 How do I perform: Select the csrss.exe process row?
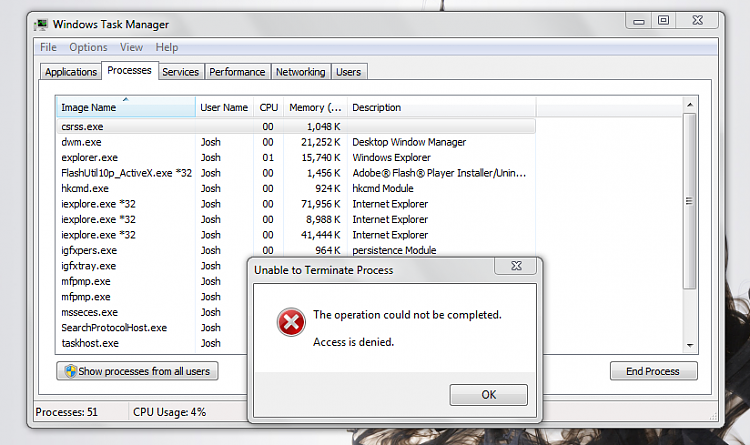tap(296, 126)
